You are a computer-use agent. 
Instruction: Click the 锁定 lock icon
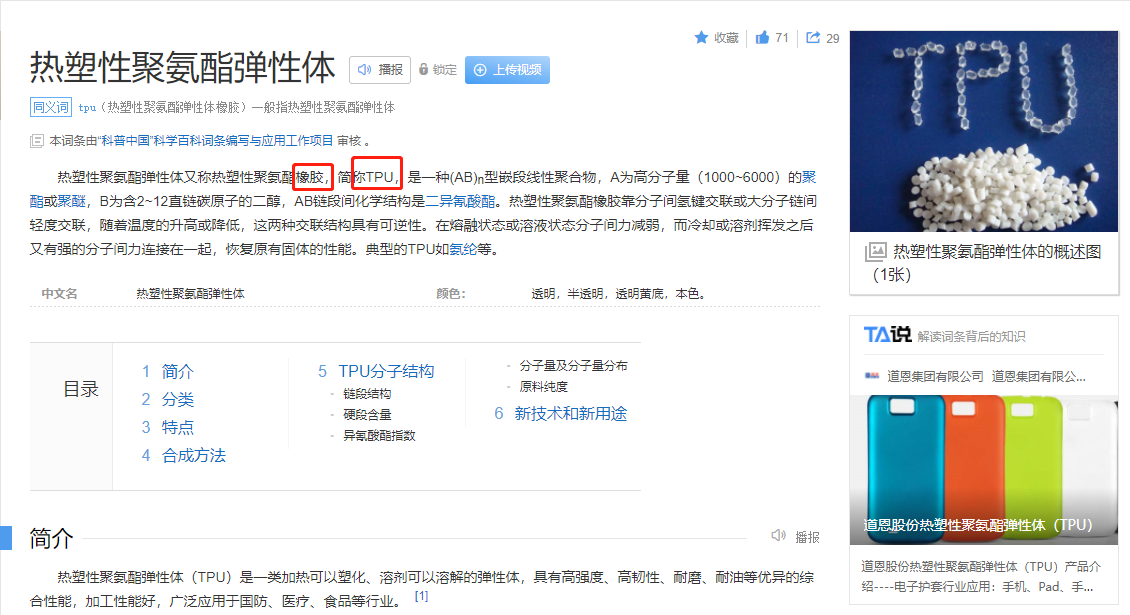coord(424,70)
